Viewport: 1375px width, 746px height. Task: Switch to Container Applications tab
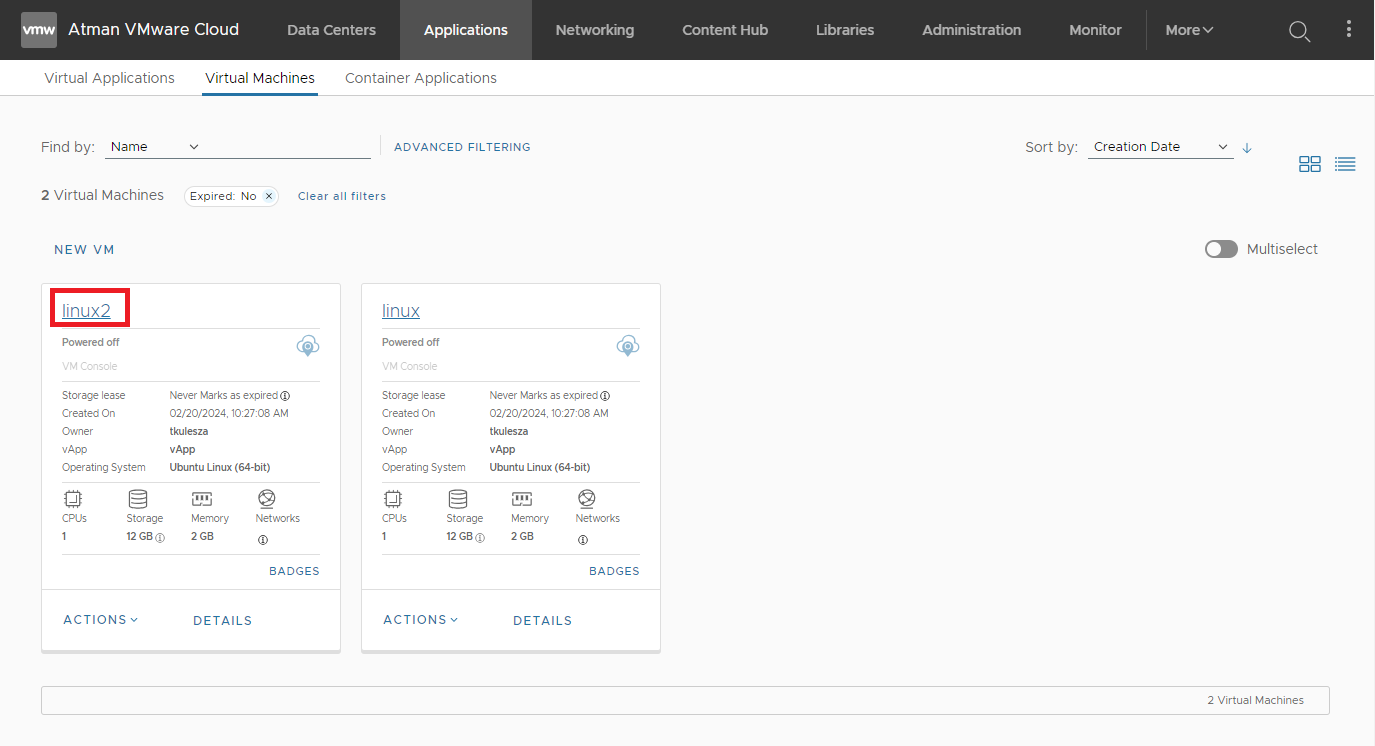(420, 78)
